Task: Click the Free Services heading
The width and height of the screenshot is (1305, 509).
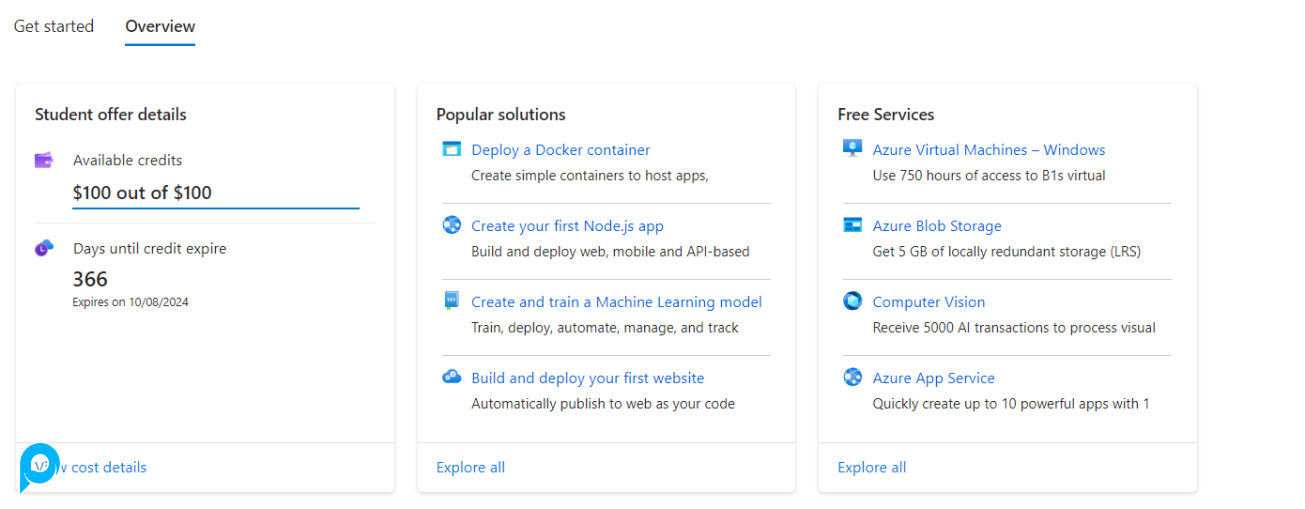Action: tap(886, 114)
